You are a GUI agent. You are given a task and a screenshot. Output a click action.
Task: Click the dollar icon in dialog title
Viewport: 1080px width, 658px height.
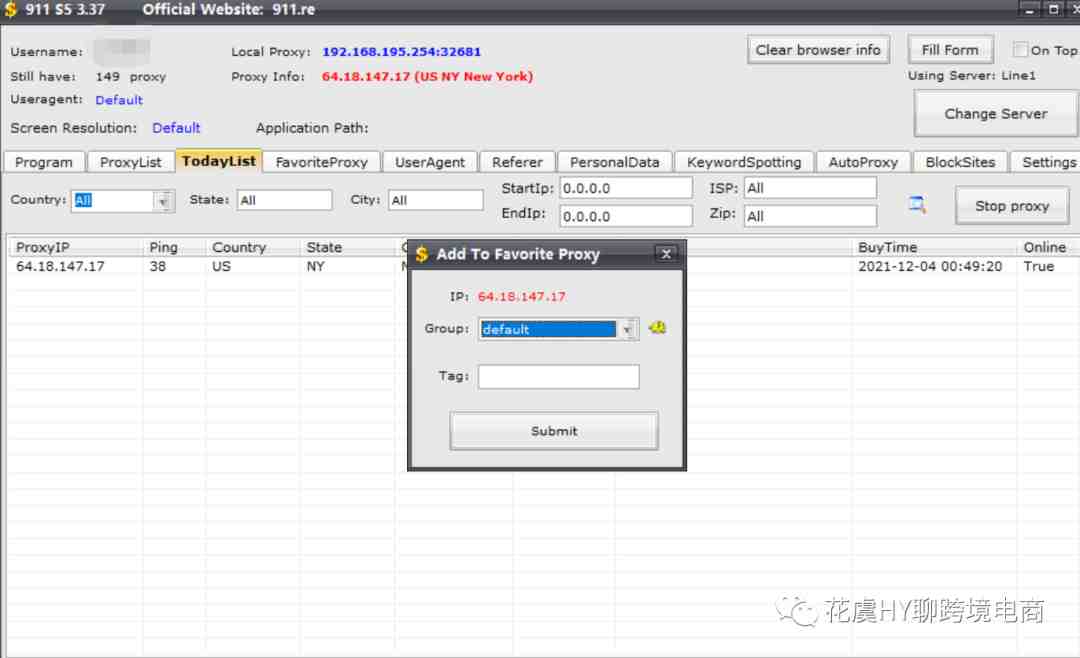422,254
